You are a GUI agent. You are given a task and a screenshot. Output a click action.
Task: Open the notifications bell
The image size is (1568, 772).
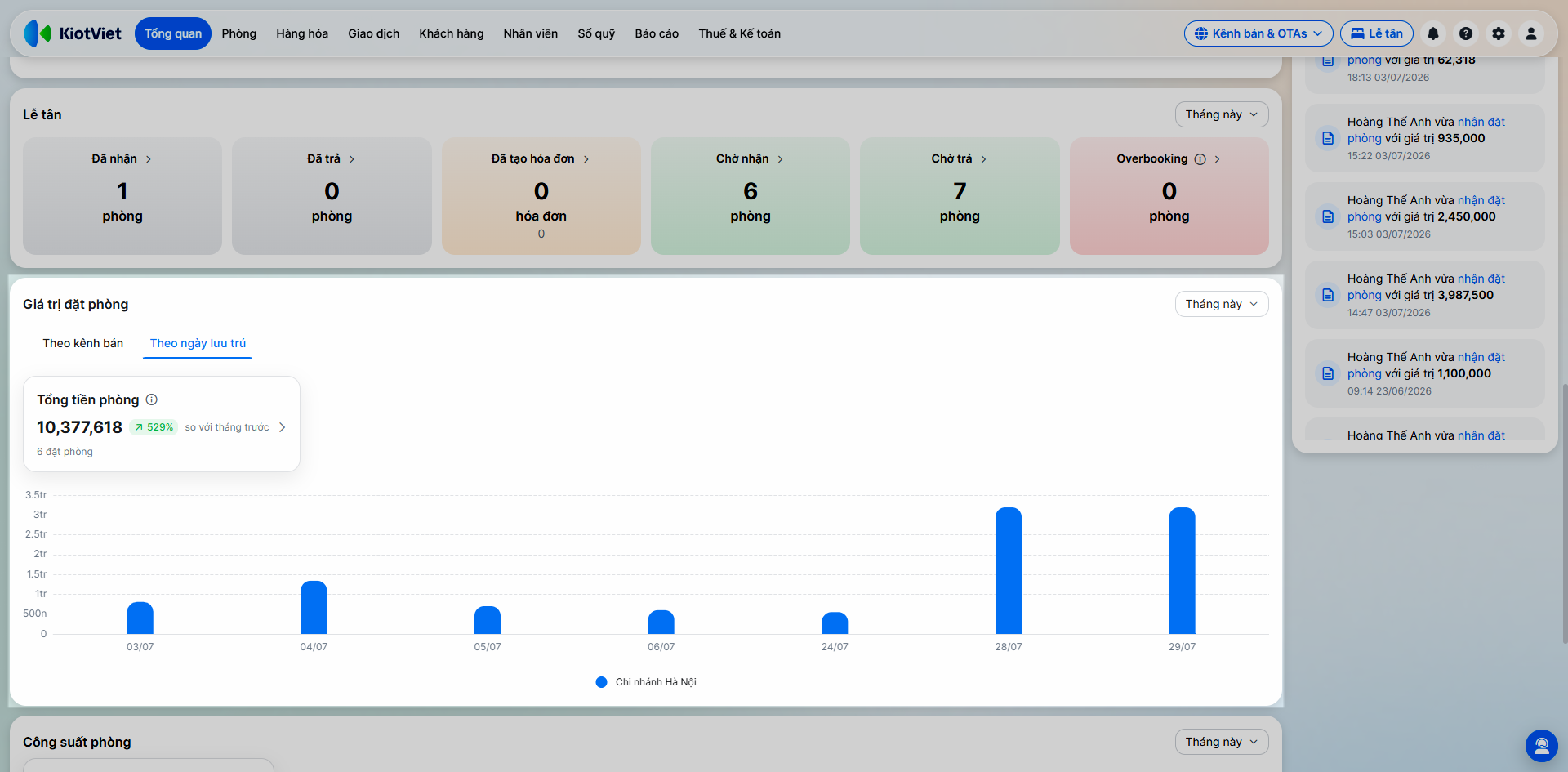tap(1433, 33)
